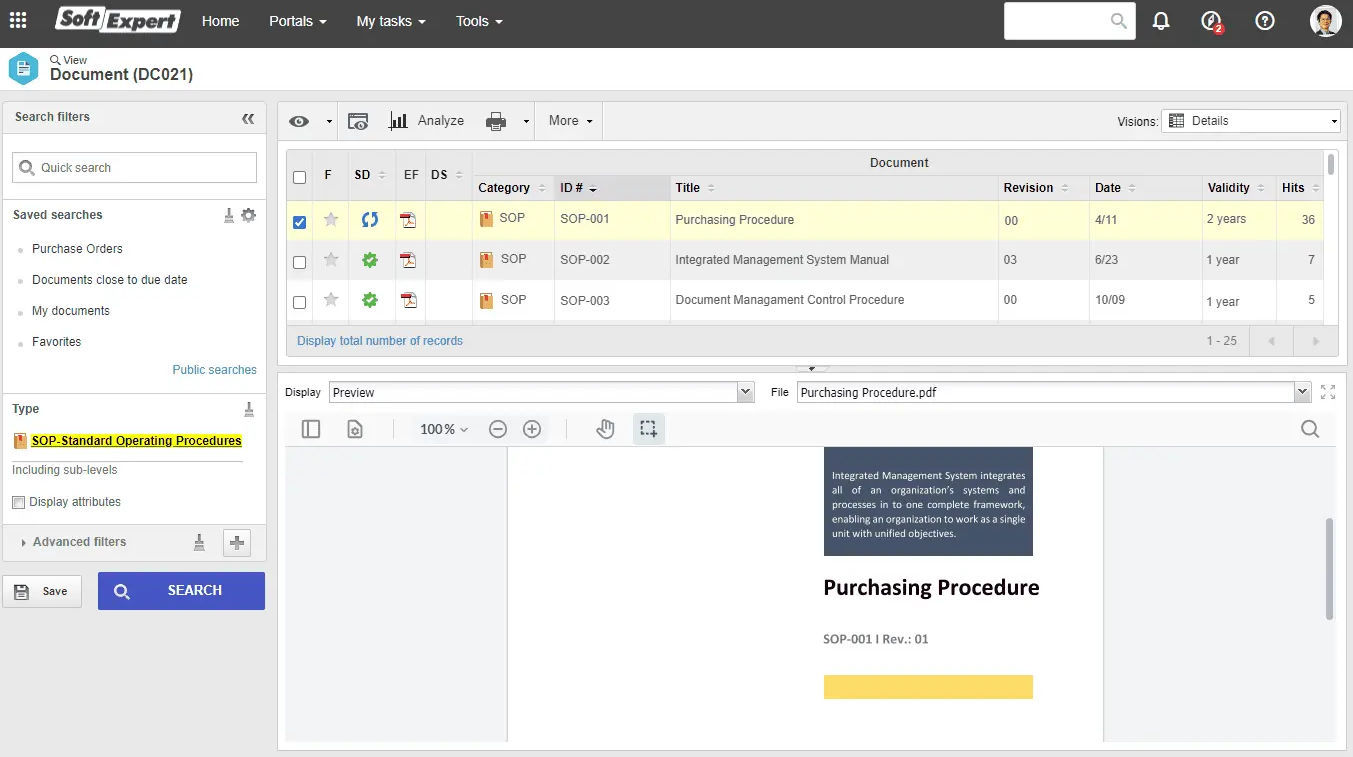Viewport: 1353px width, 757px height.
Task: Toggle the sidebar panel in the PDF viewer
Action: tap(310, 428)
